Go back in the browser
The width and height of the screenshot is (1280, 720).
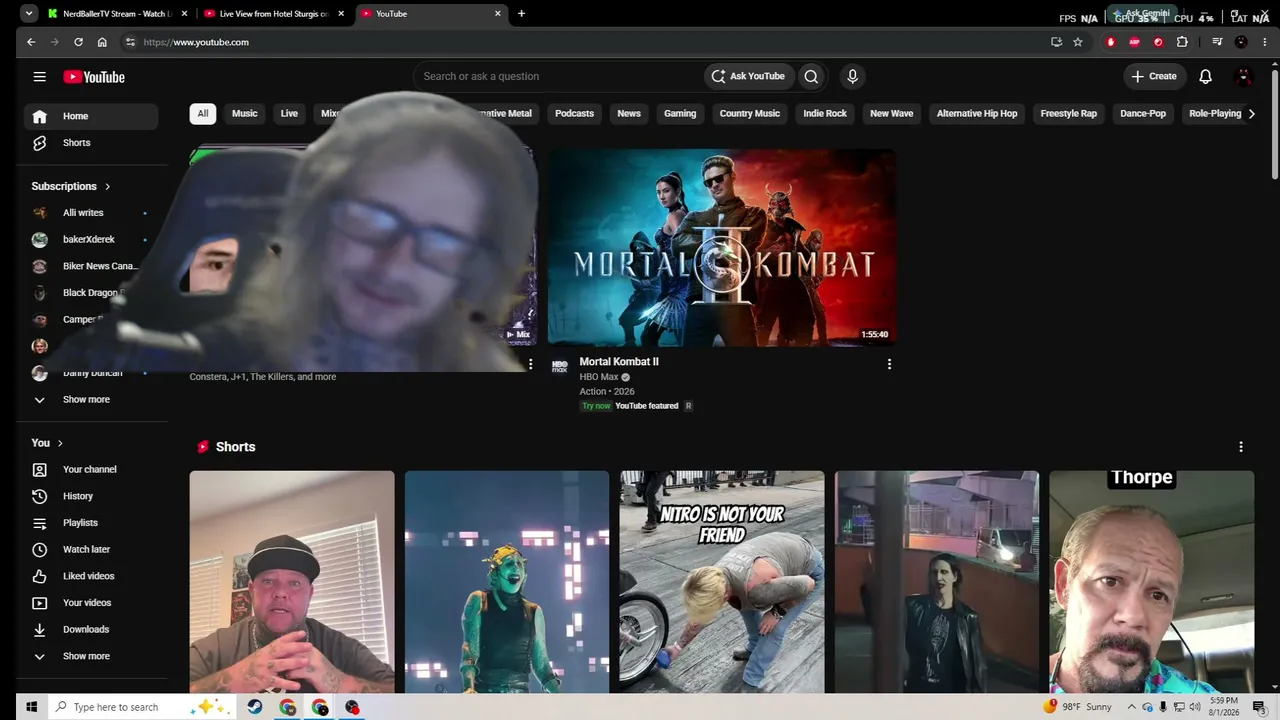(31, 42)
